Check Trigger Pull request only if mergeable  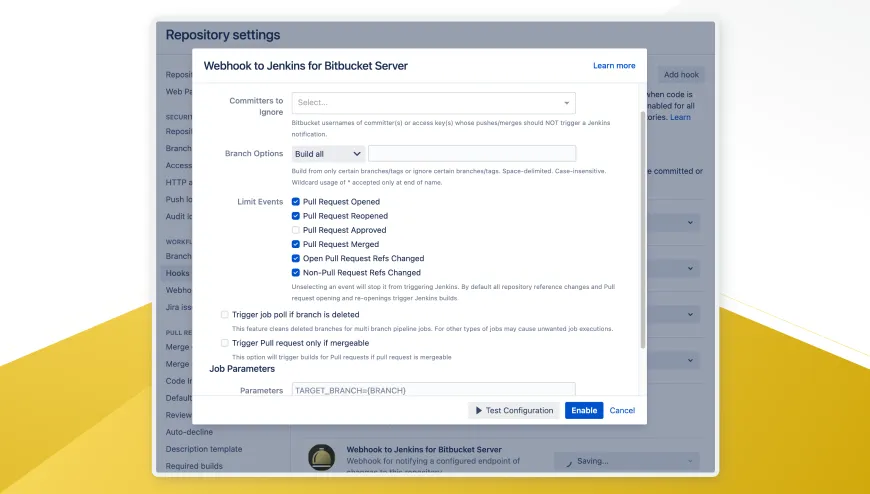225,343
